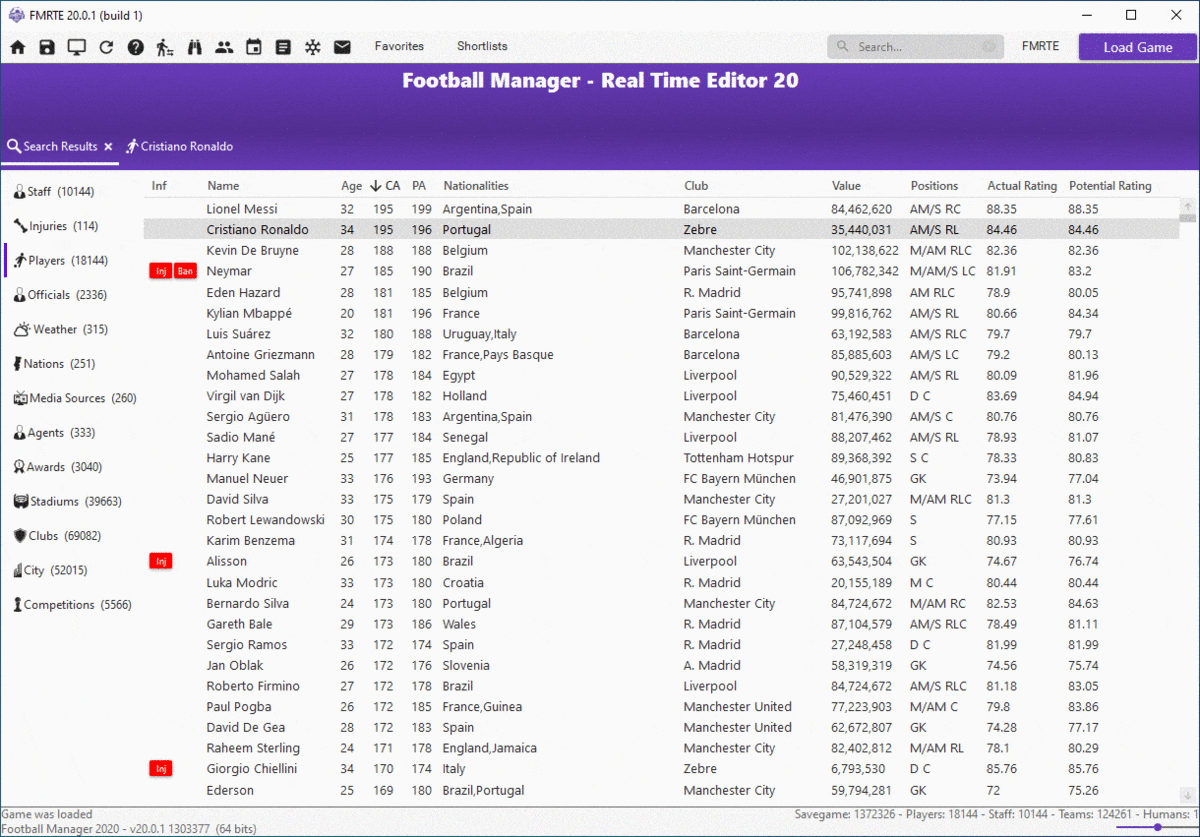This screenshot has height=837, width=1200.
Task: Click the people group icon
Action: click(x=224, y=47)
